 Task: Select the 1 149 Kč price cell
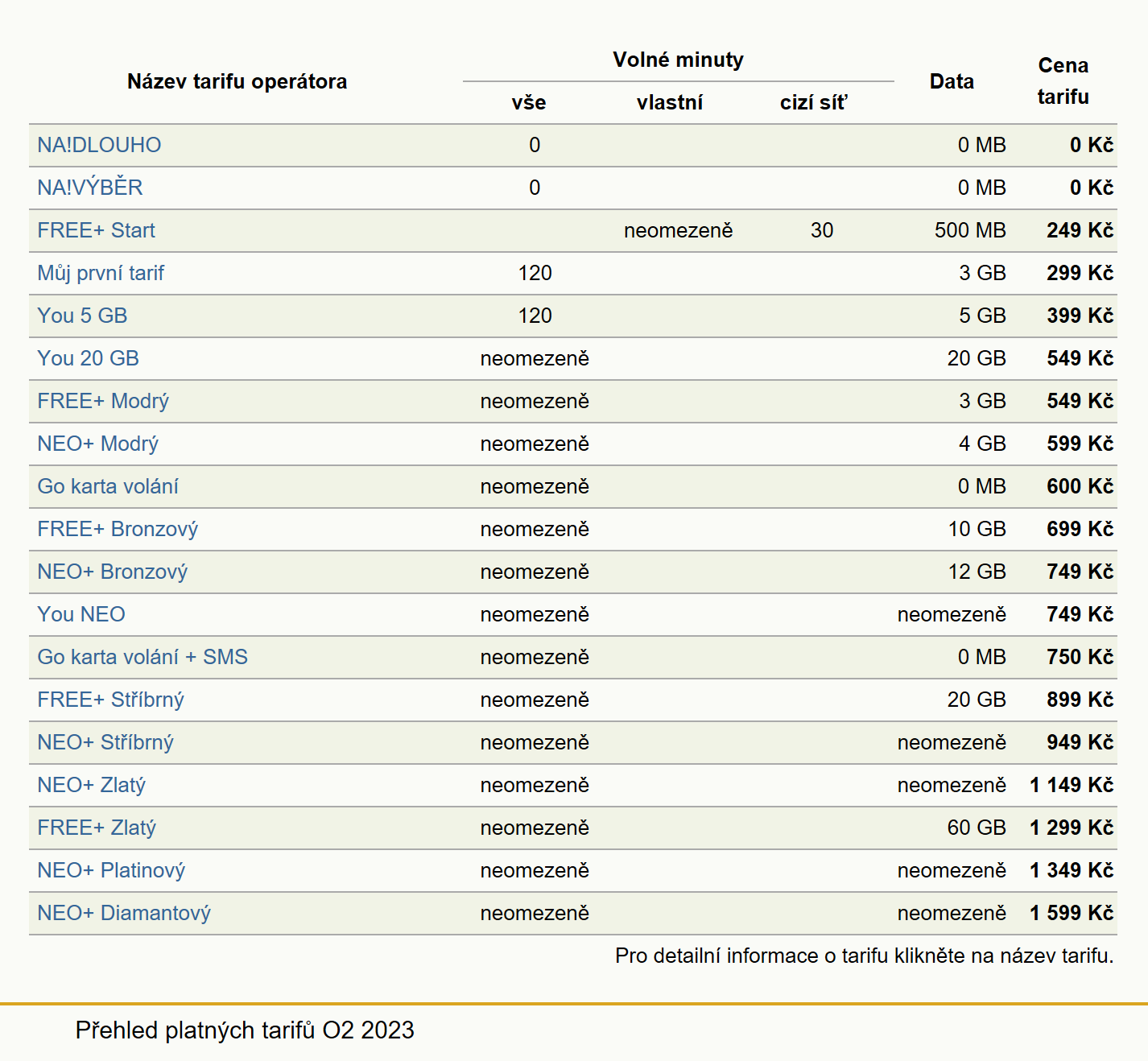click(x=1072, y=785)
